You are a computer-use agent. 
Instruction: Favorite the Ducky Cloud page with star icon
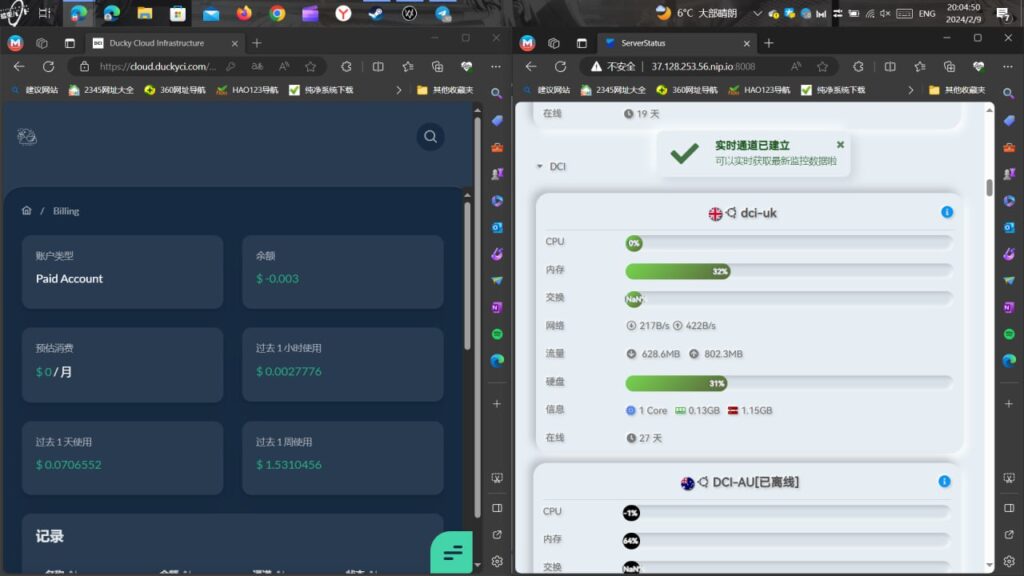coord(310,66)
